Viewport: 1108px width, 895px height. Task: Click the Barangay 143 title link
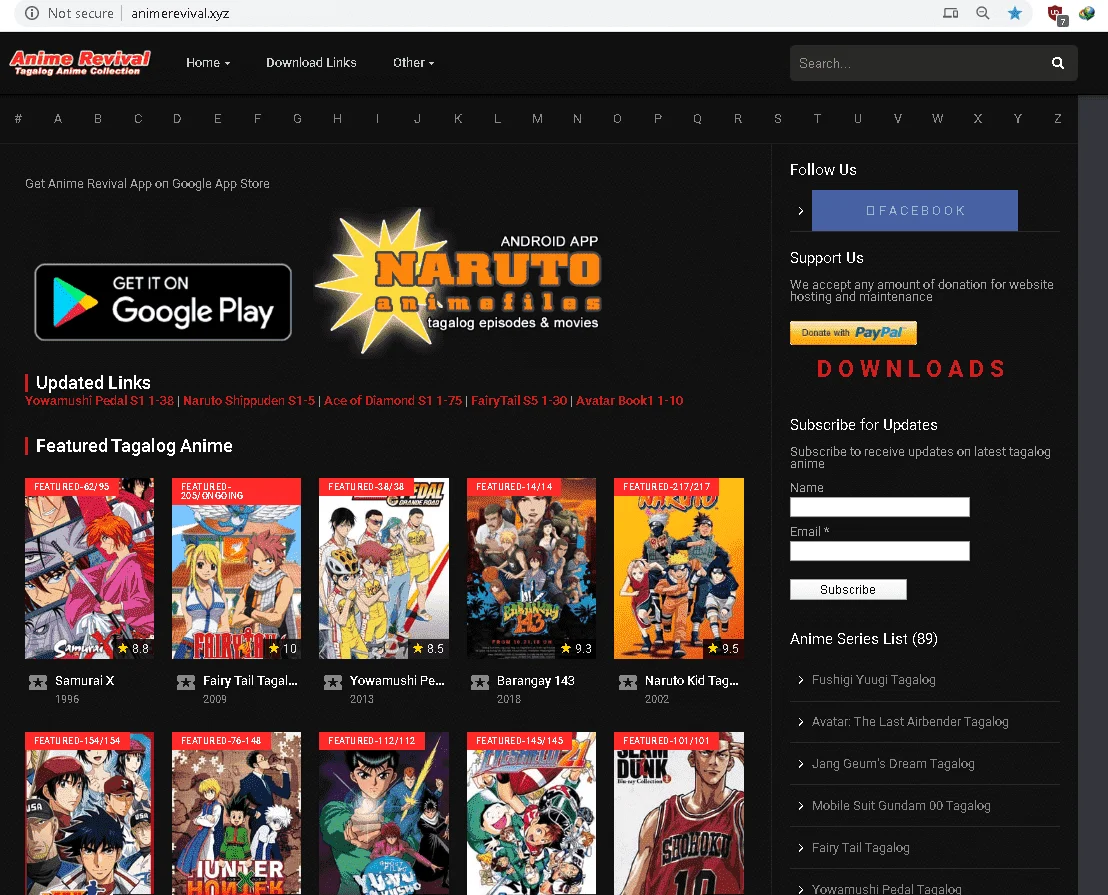click(x=536, y=681)
